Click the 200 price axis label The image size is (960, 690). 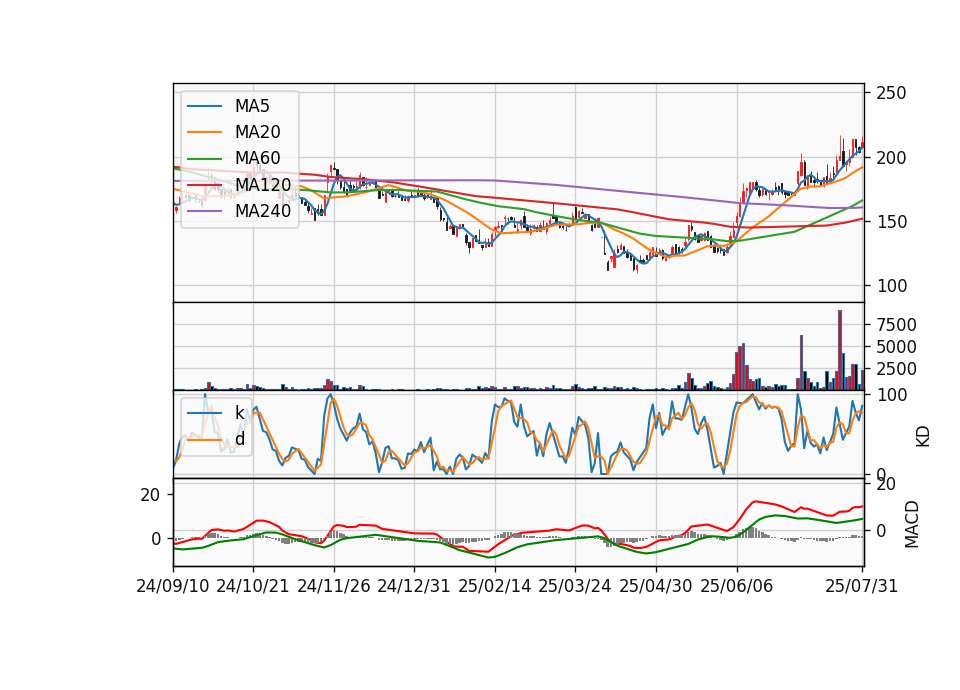pos(891,158)
